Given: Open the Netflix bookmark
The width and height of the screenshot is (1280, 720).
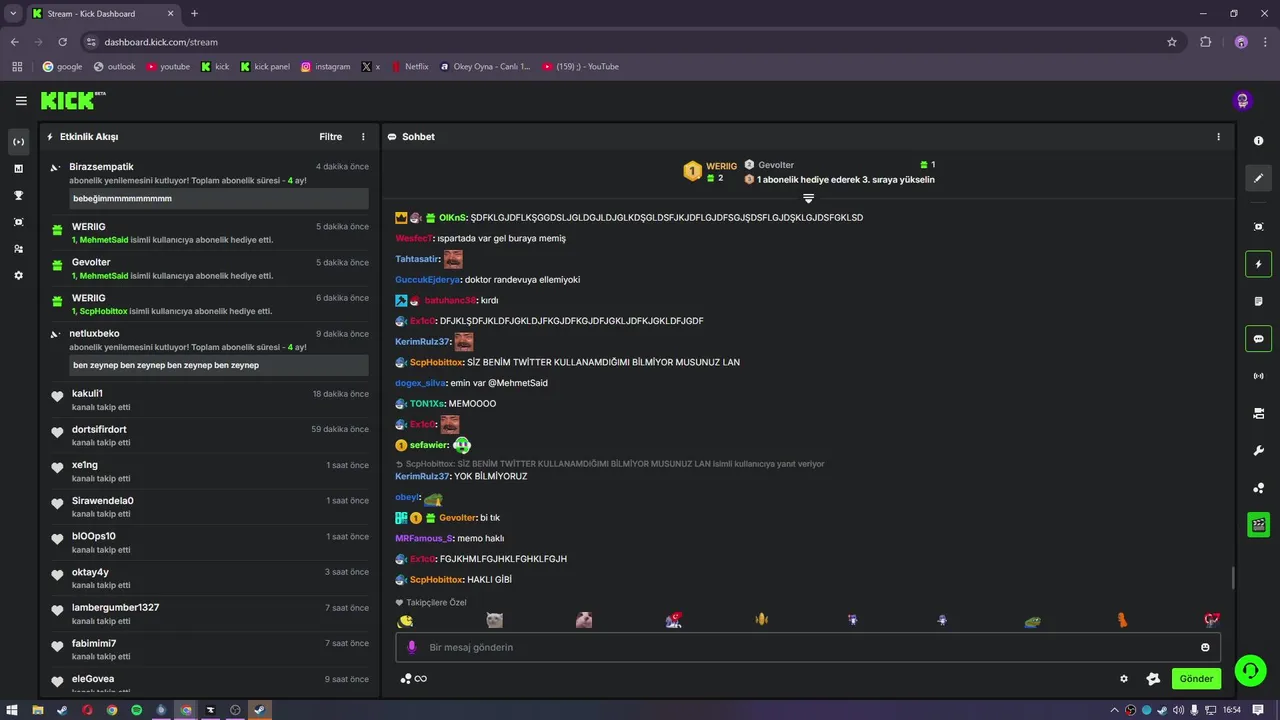Looking at the screenshot, I should [x=410, y=67].
